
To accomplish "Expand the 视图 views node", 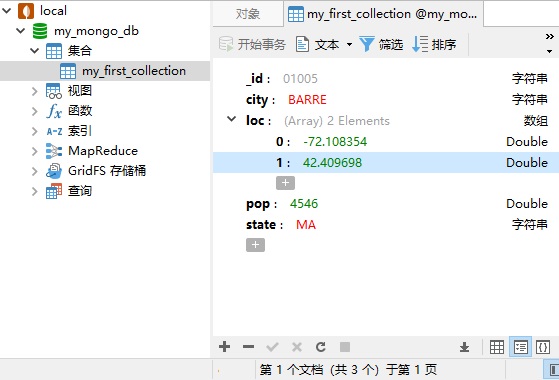I will coord(35,91).
